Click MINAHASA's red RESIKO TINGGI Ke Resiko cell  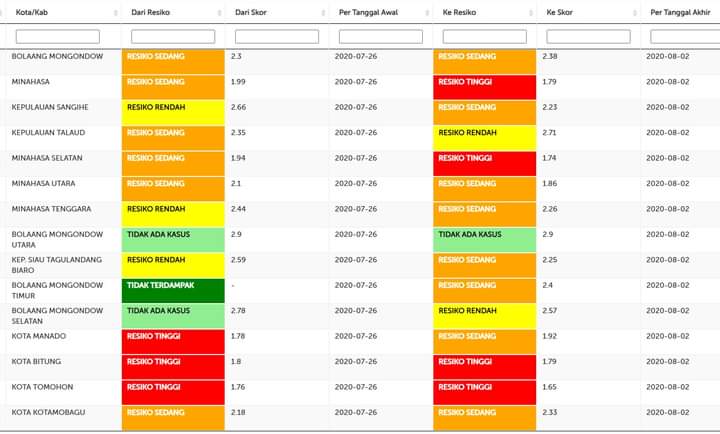tap(484, 87)
